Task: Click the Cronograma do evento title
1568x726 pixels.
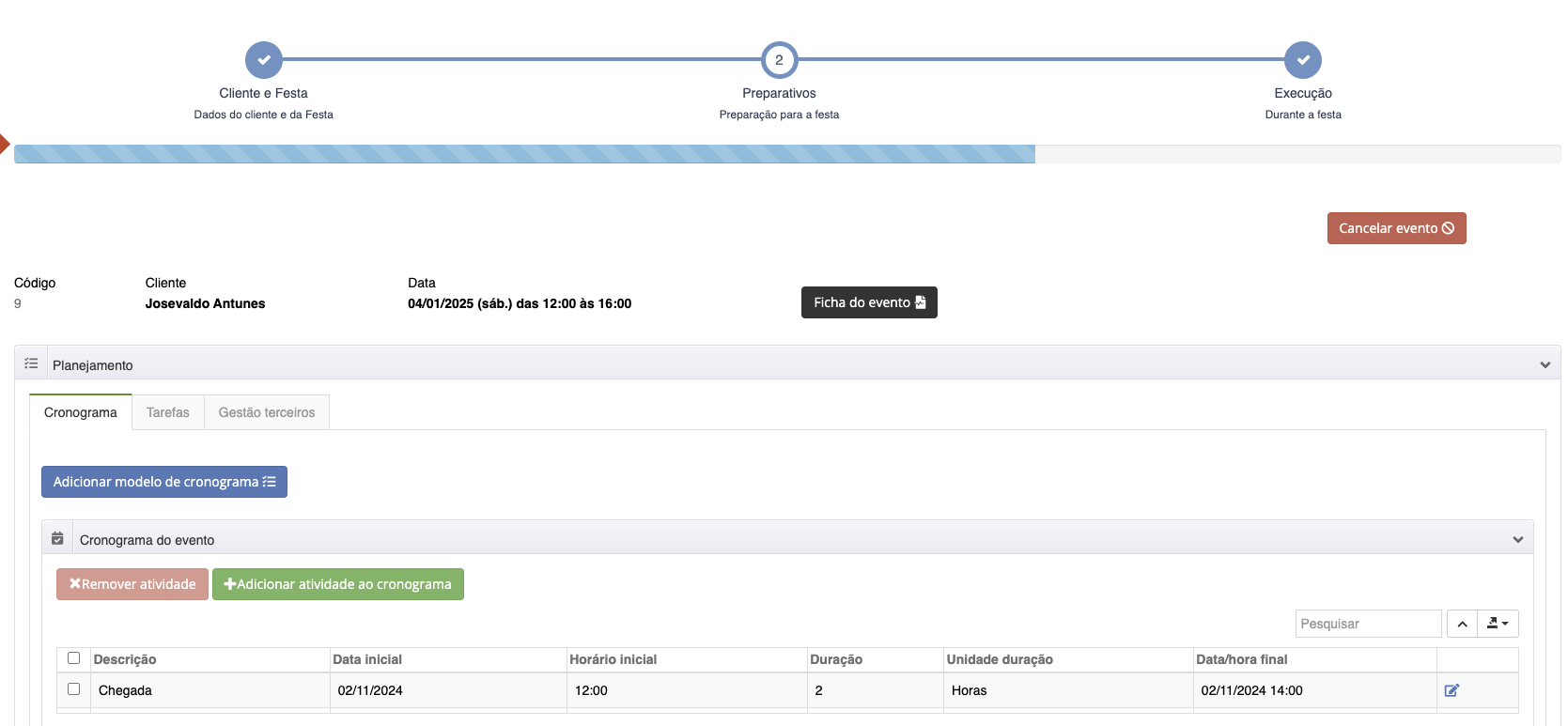Action: pyautogui.click(x=147, y=540)
